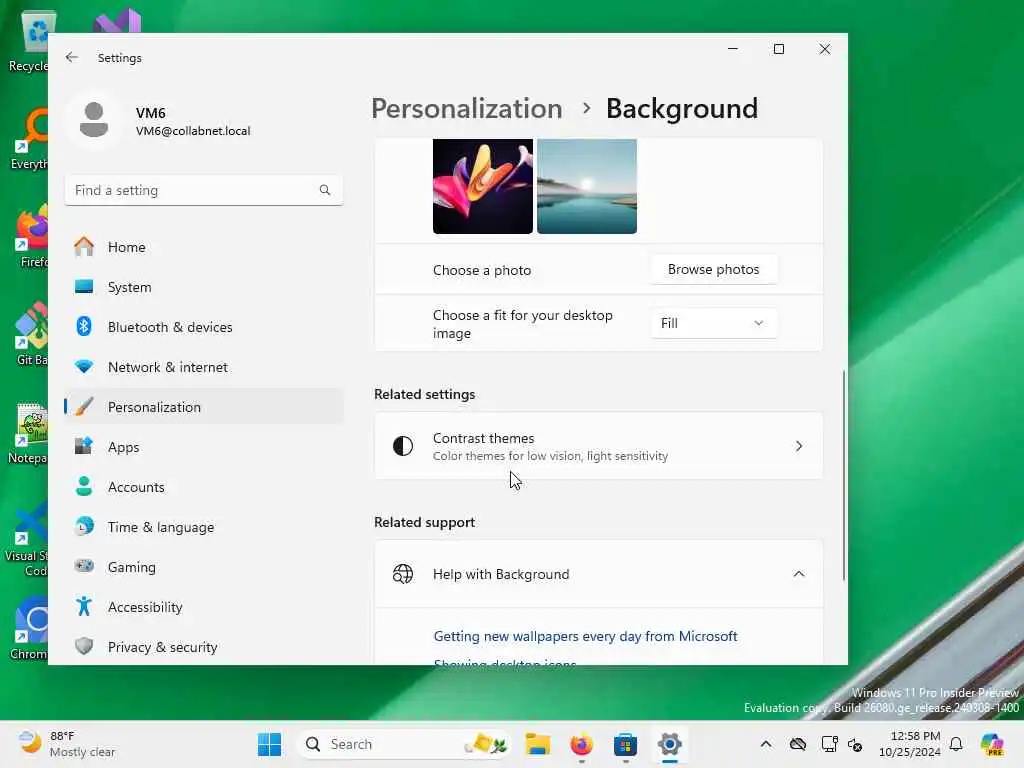The height and width of the screenshot is (768, 1024).
Task: Open the Windows Start menu
Action: coord(269,744)
